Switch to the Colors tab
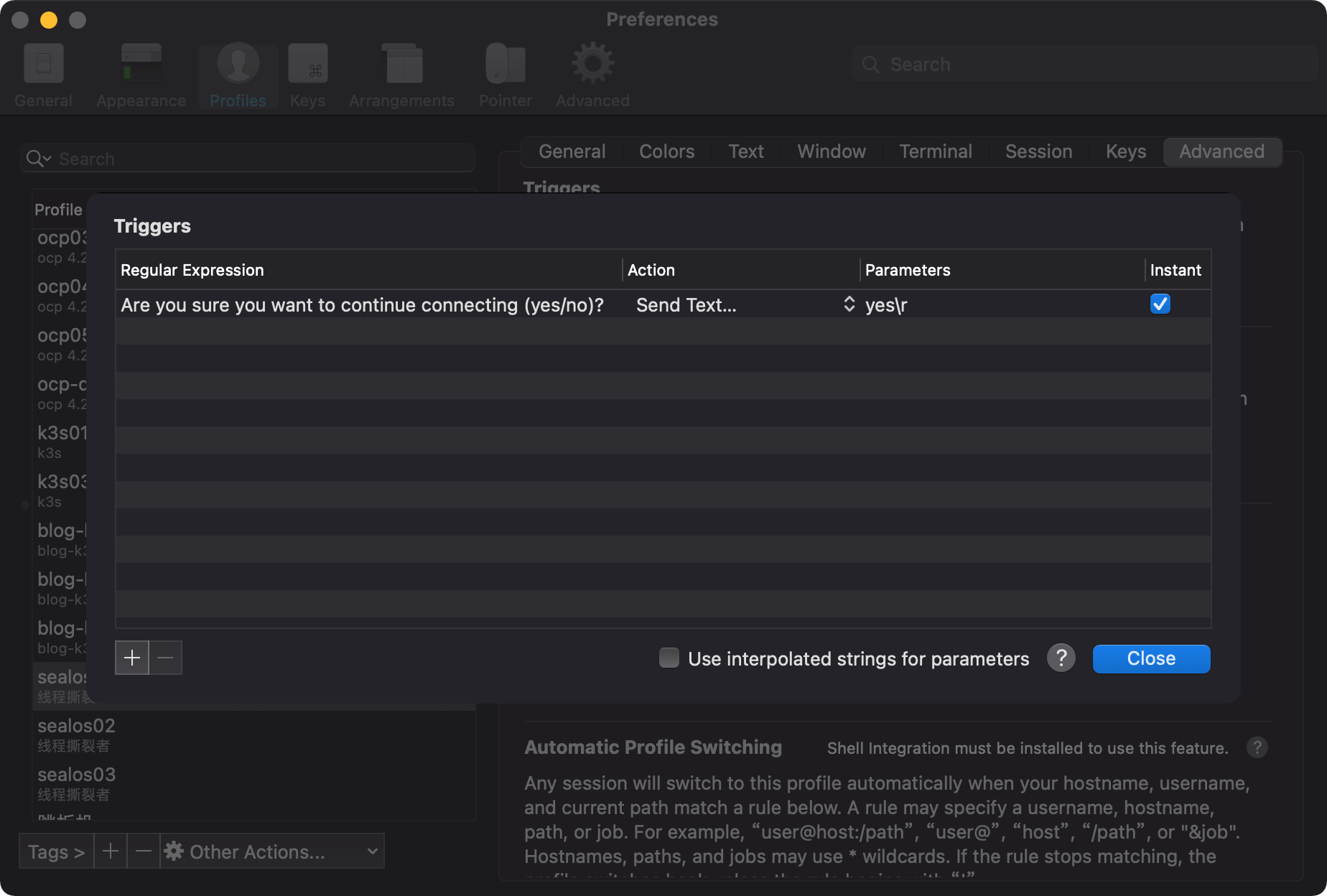 [x=666, y=151]
